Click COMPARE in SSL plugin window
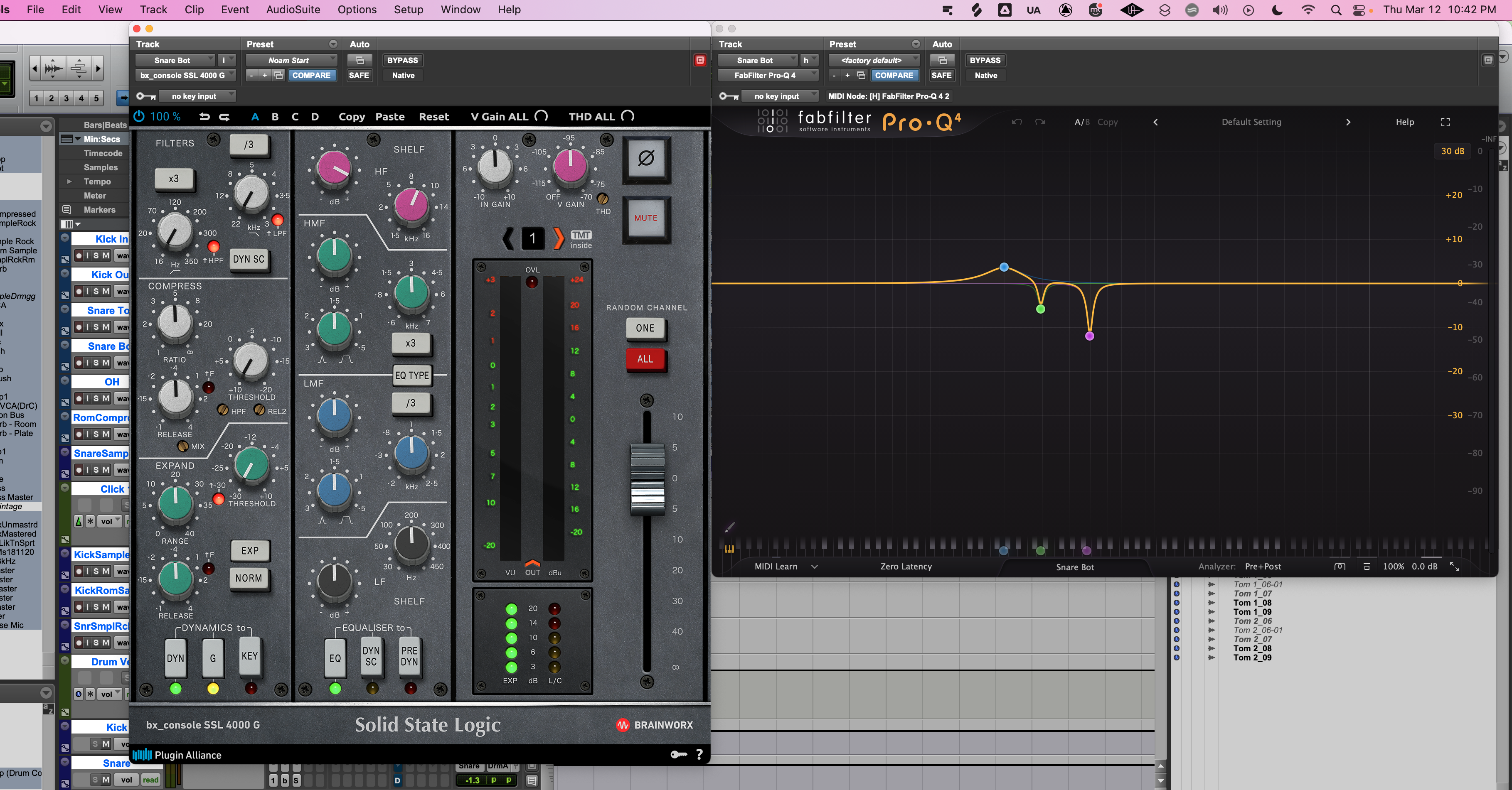Screen dimensions: 1512x790 point(312,75)
